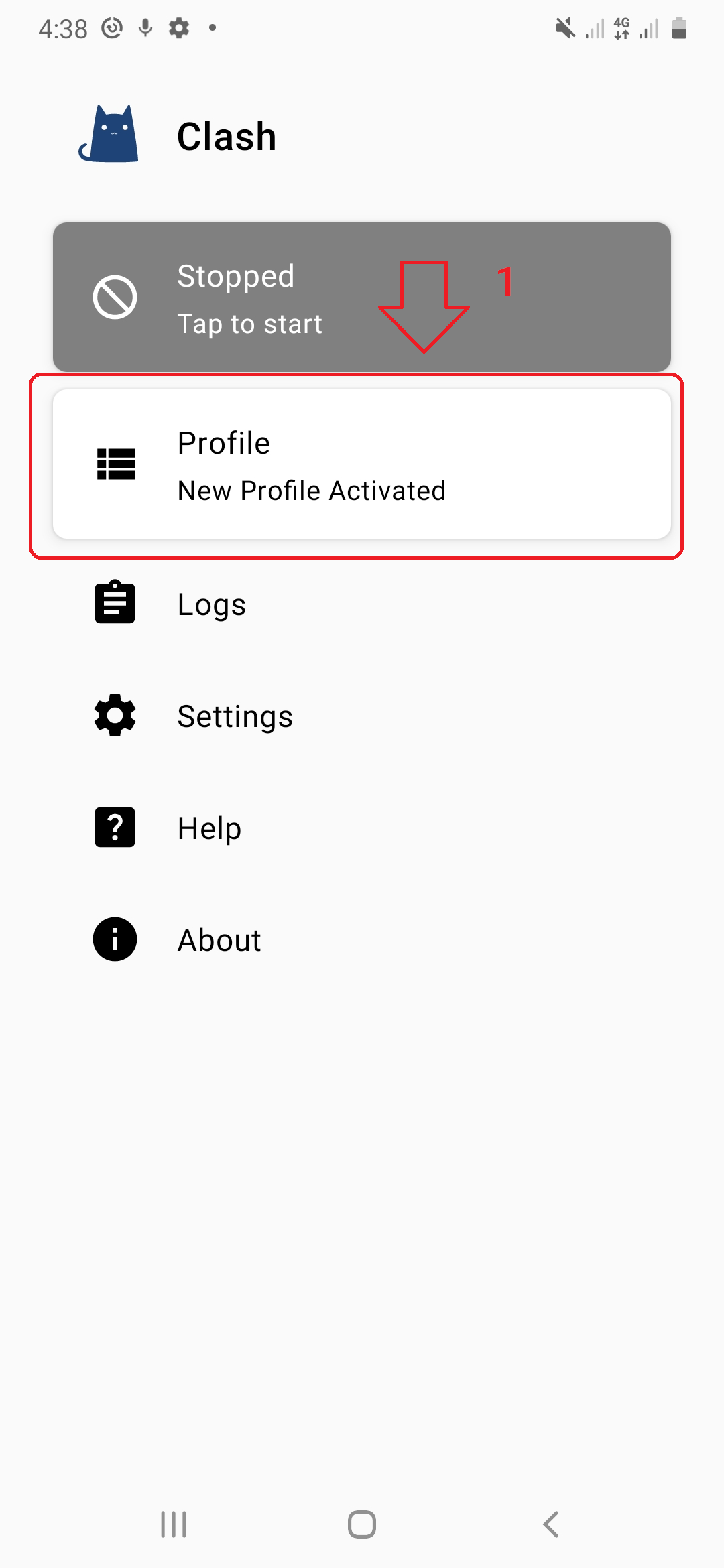Tap the muted sound status icon

(565, 28)
